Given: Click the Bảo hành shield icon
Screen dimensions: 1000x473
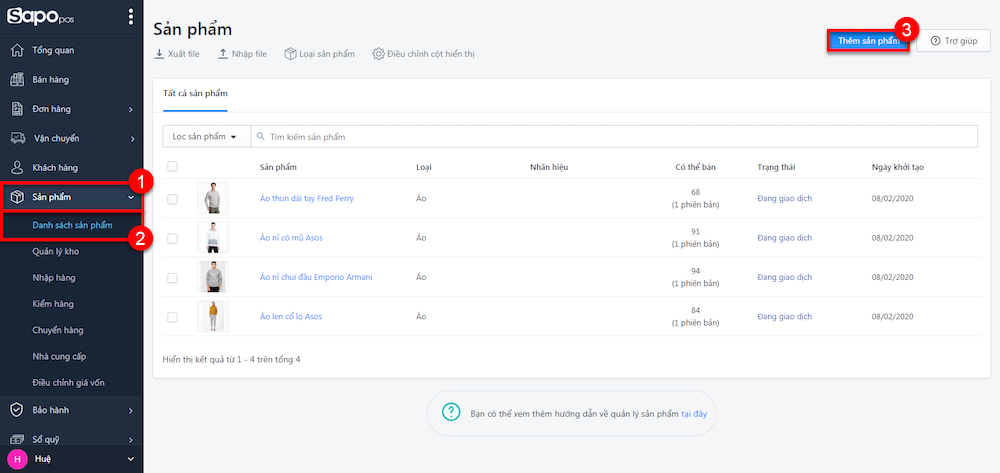Looking at the screenshot, I should 17,410.
